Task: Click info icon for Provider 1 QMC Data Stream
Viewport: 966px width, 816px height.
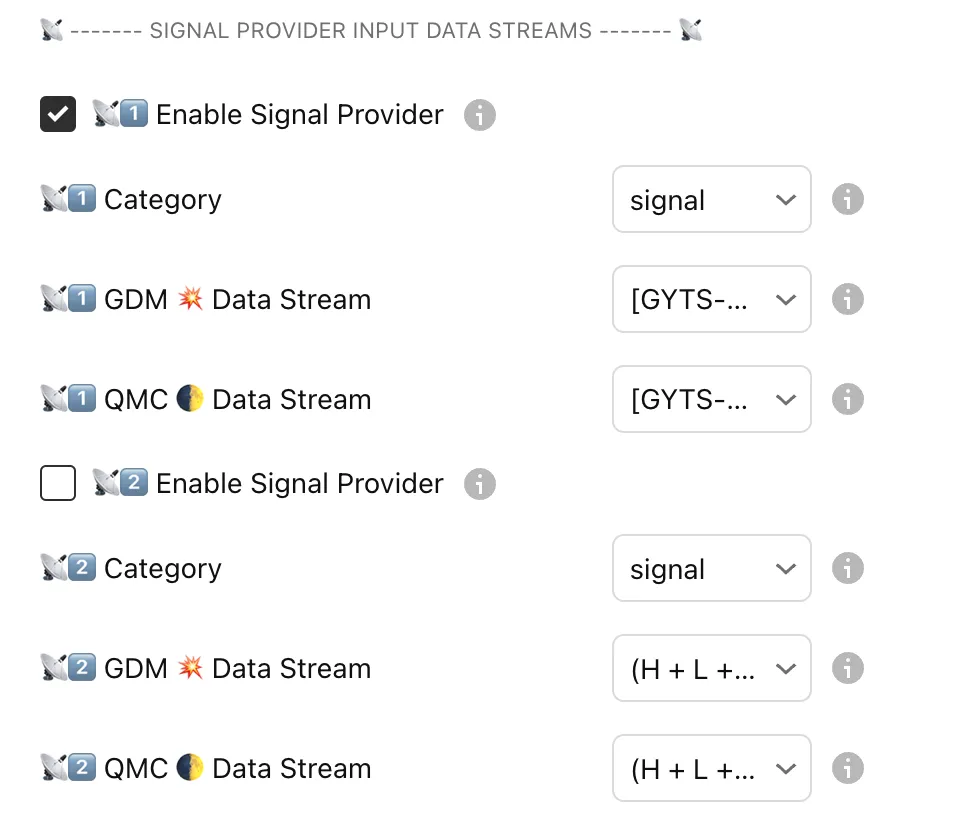Action: pyautogui.click(x=848, y=399)
